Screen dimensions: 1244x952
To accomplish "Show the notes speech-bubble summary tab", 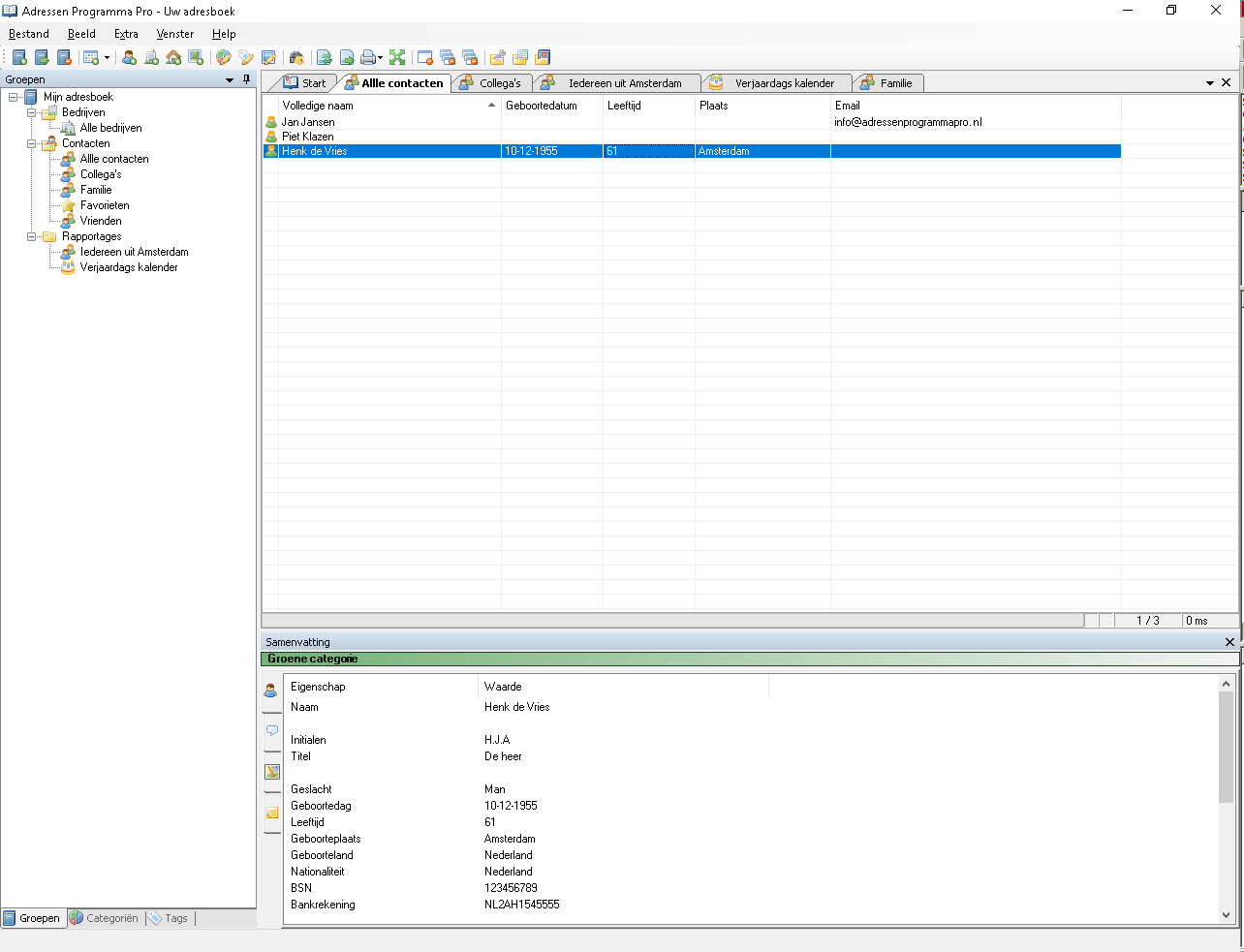I will coord(272,731).
